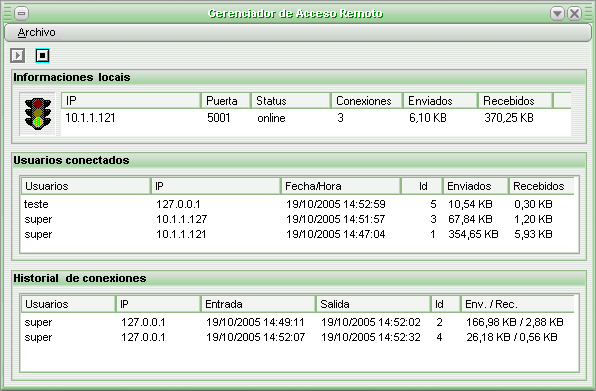
Task: Select history entry with Id 2
Action: click(x=298, y=322)
